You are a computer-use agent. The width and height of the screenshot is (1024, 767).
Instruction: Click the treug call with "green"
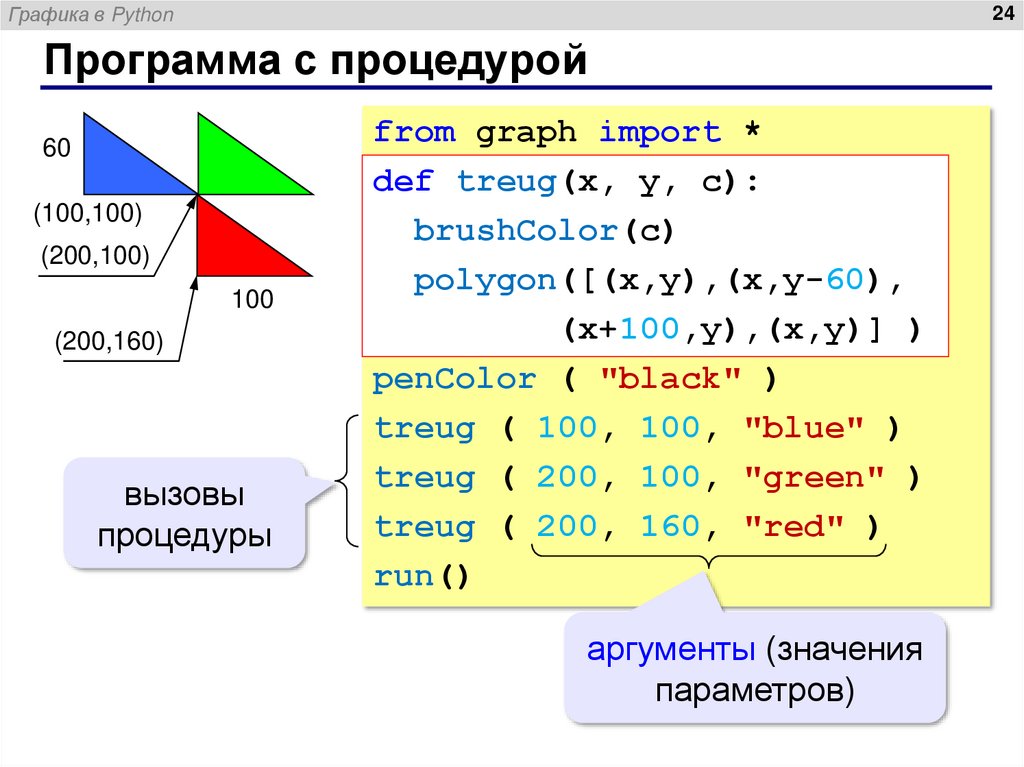coord(647,478)
